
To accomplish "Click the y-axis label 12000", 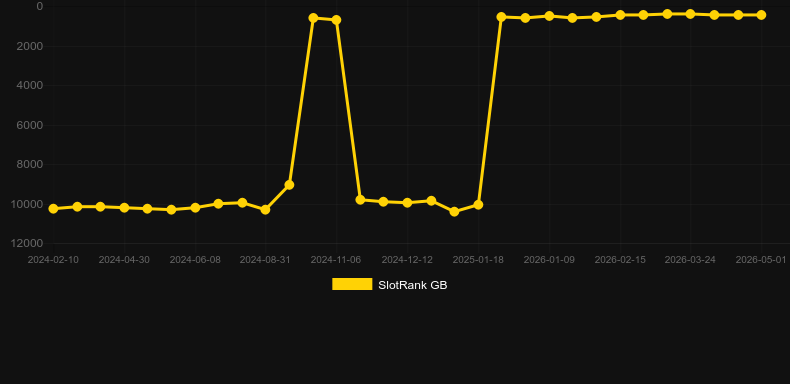I will click(x=27, y=243).
